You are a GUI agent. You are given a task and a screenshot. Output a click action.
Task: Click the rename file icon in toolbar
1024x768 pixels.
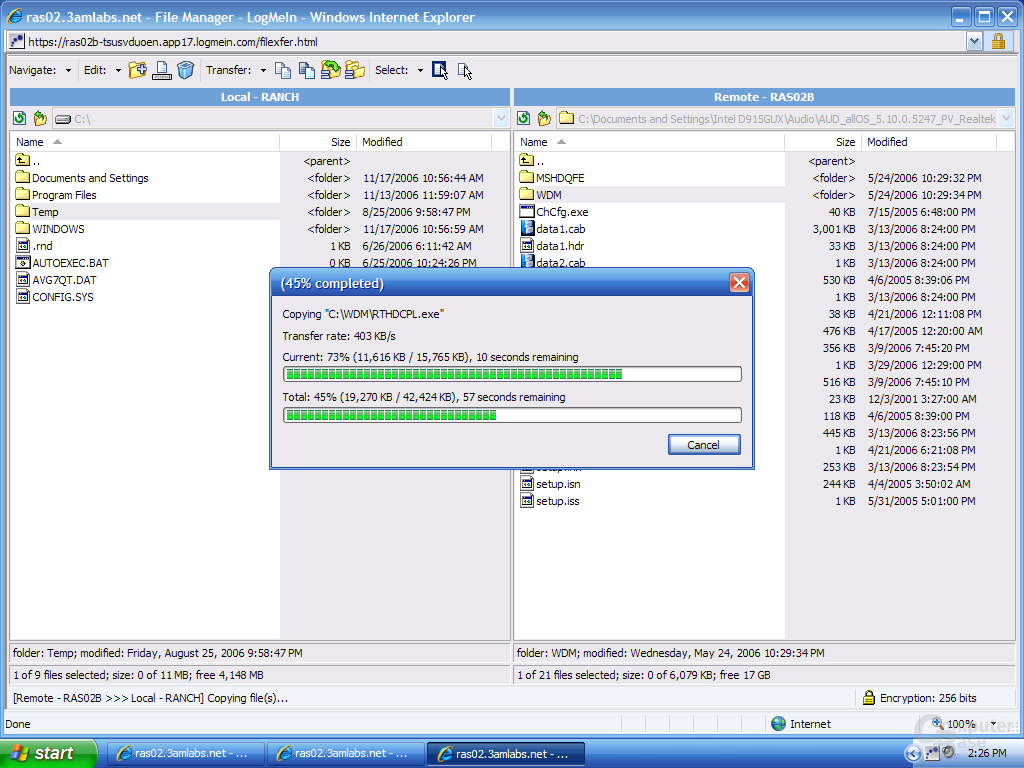click(162, 70)
